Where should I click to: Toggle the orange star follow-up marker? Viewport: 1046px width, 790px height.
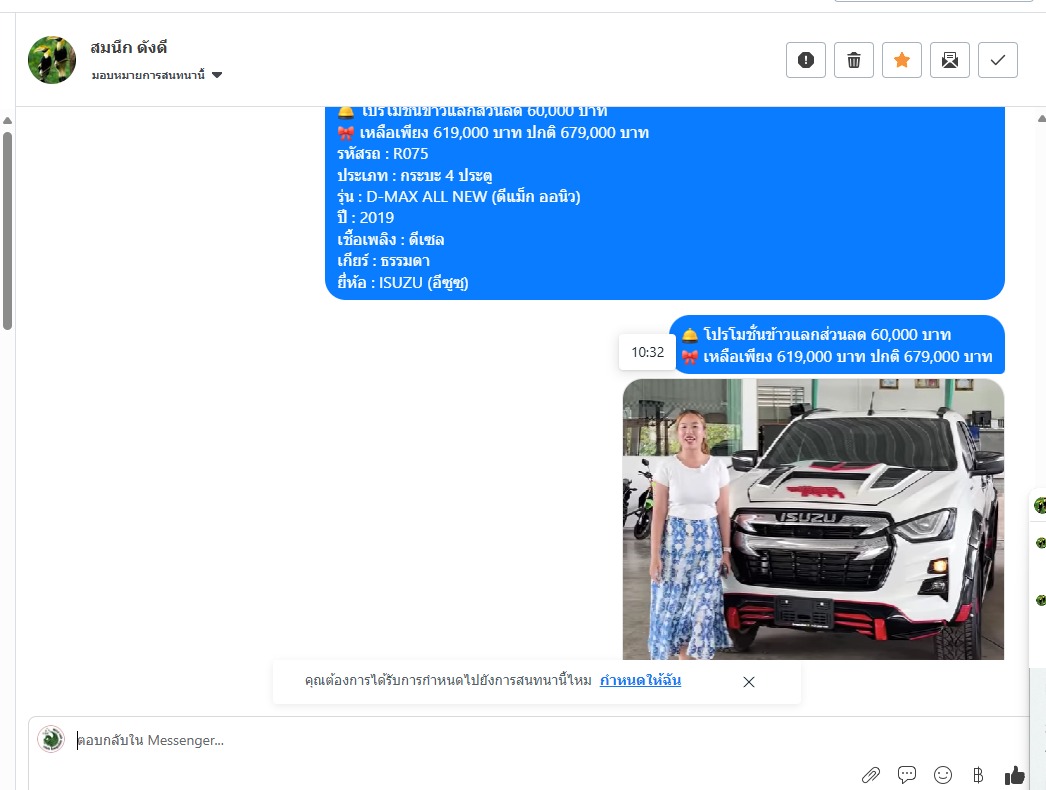pos(902,60)
